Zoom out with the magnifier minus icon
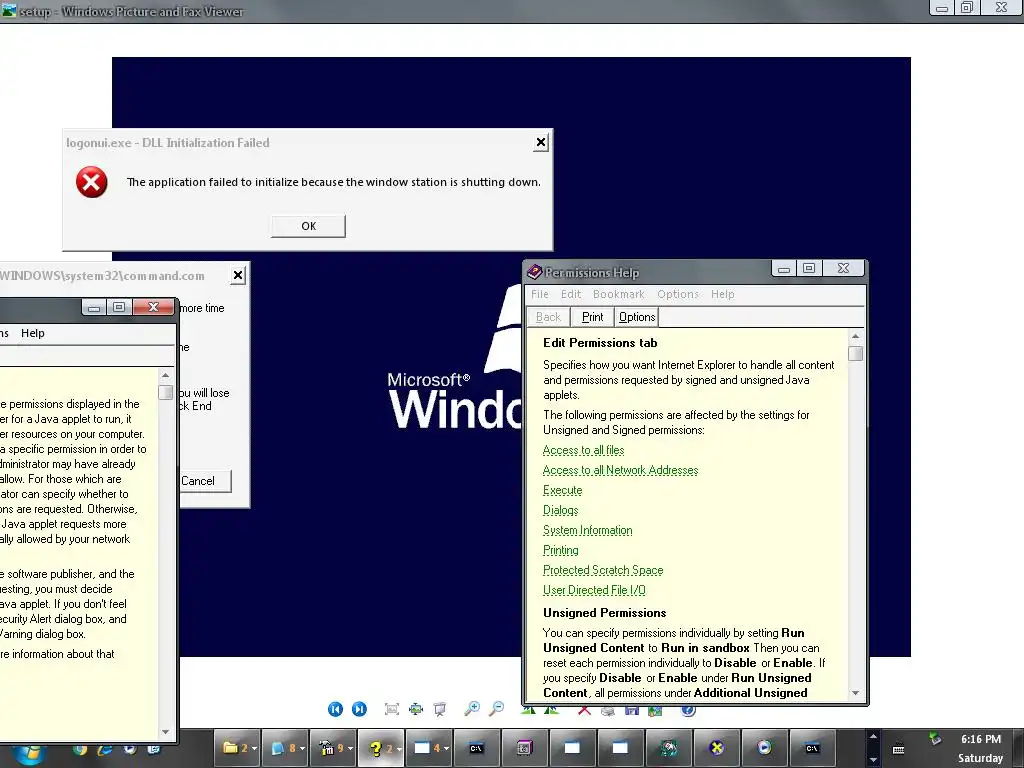This screenshot has width=1024, height=768. [x=496, y=708]
